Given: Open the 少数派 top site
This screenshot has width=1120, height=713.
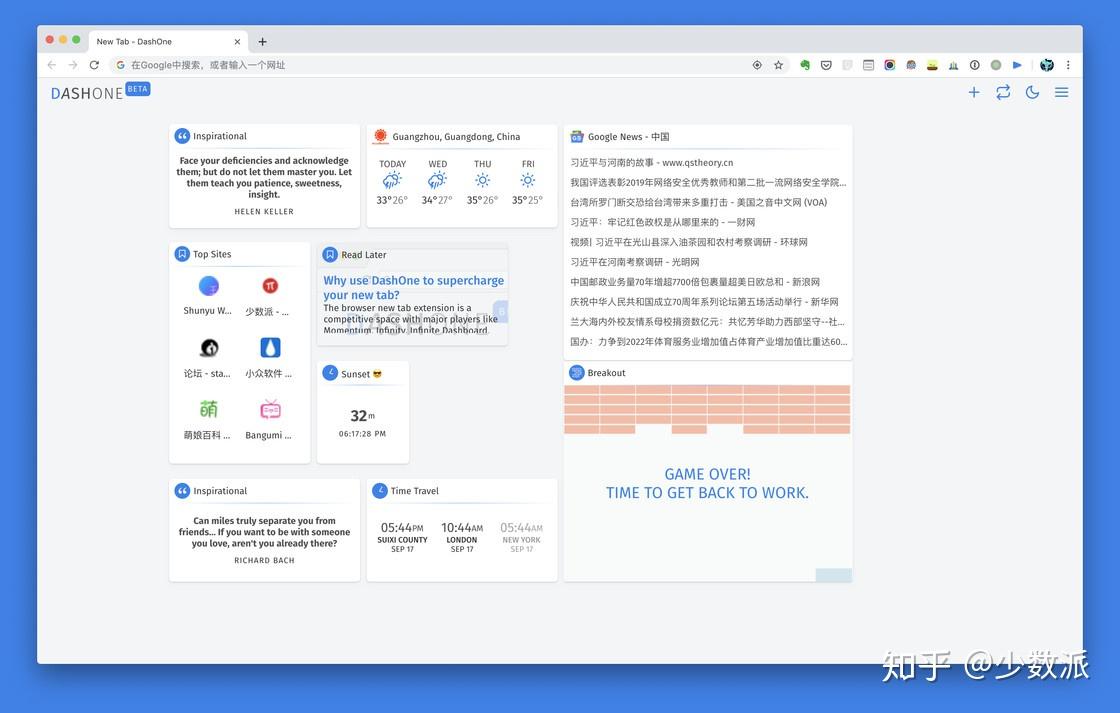Looking at the screenshot, I should click(269, 296).
